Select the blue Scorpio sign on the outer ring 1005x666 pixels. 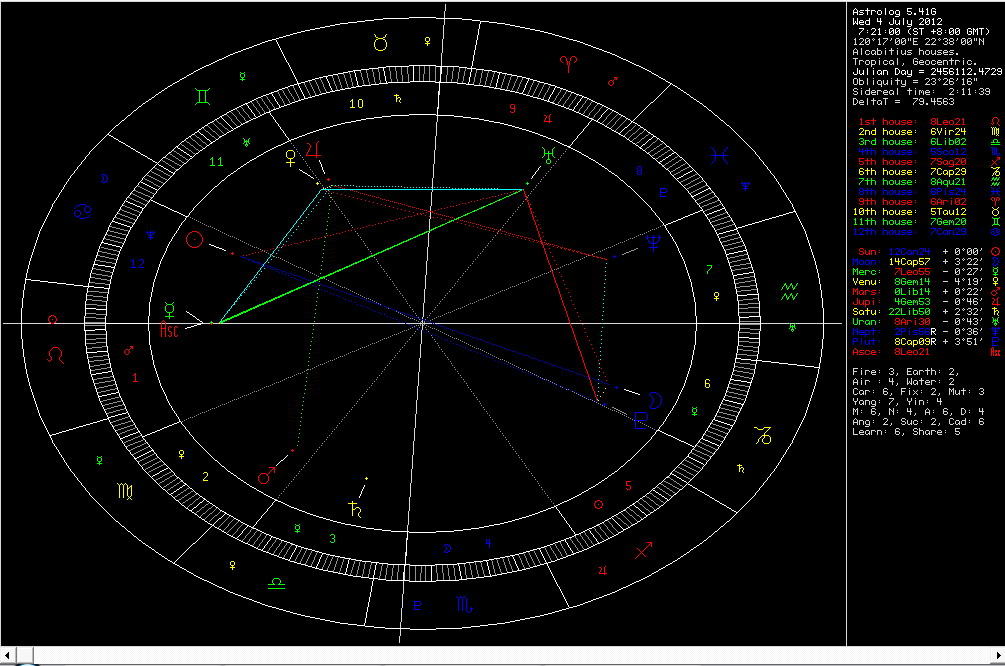click(466, 604)
